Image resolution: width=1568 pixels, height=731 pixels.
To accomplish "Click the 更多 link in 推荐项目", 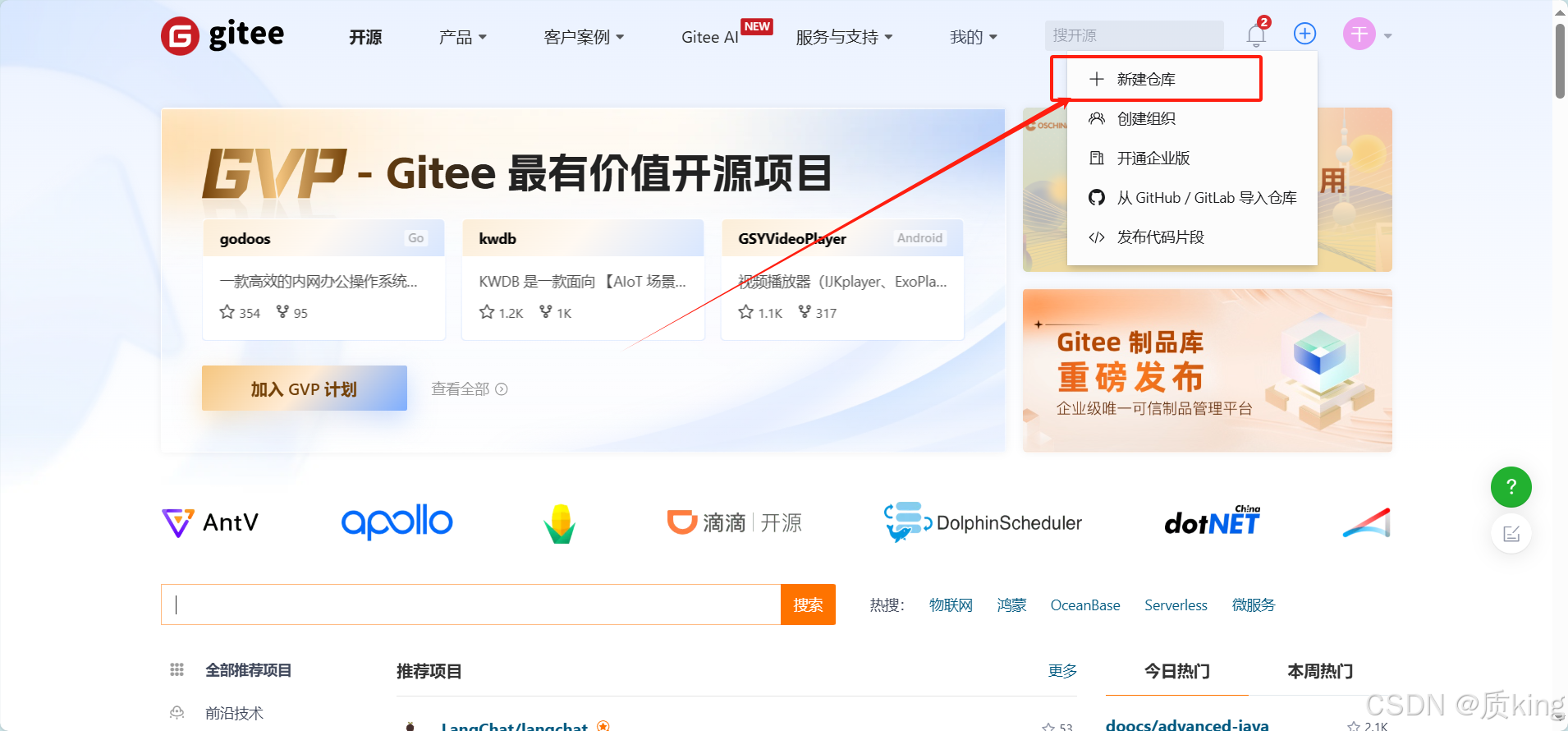I will pyautogui.click(x=1062, y=671).
